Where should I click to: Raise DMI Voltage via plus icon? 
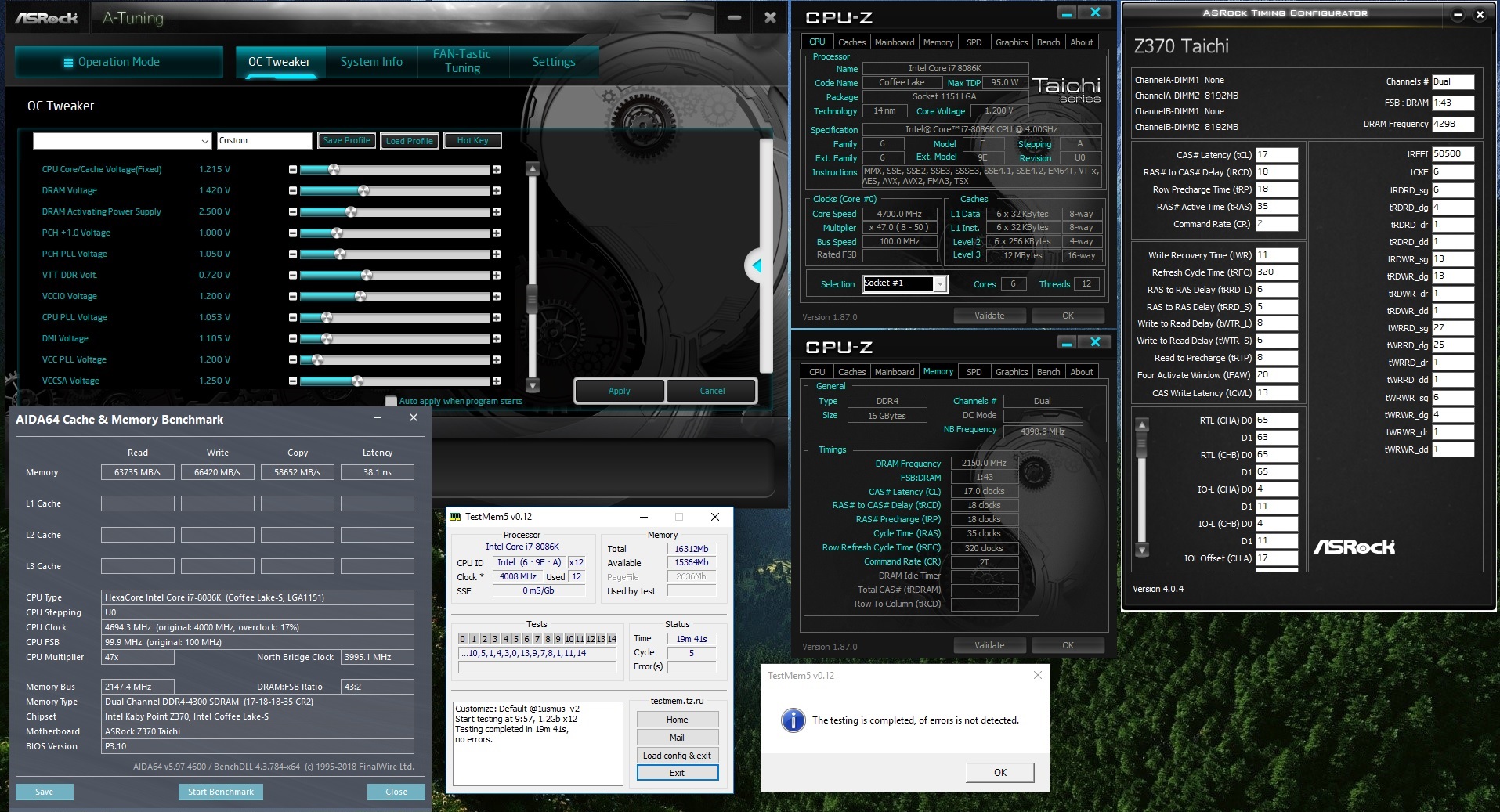(497, 339)
